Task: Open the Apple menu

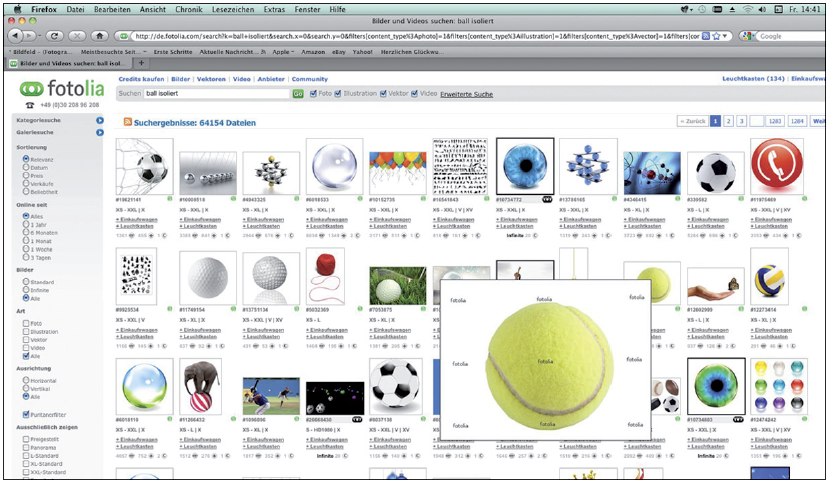Action: click(17, 9)
